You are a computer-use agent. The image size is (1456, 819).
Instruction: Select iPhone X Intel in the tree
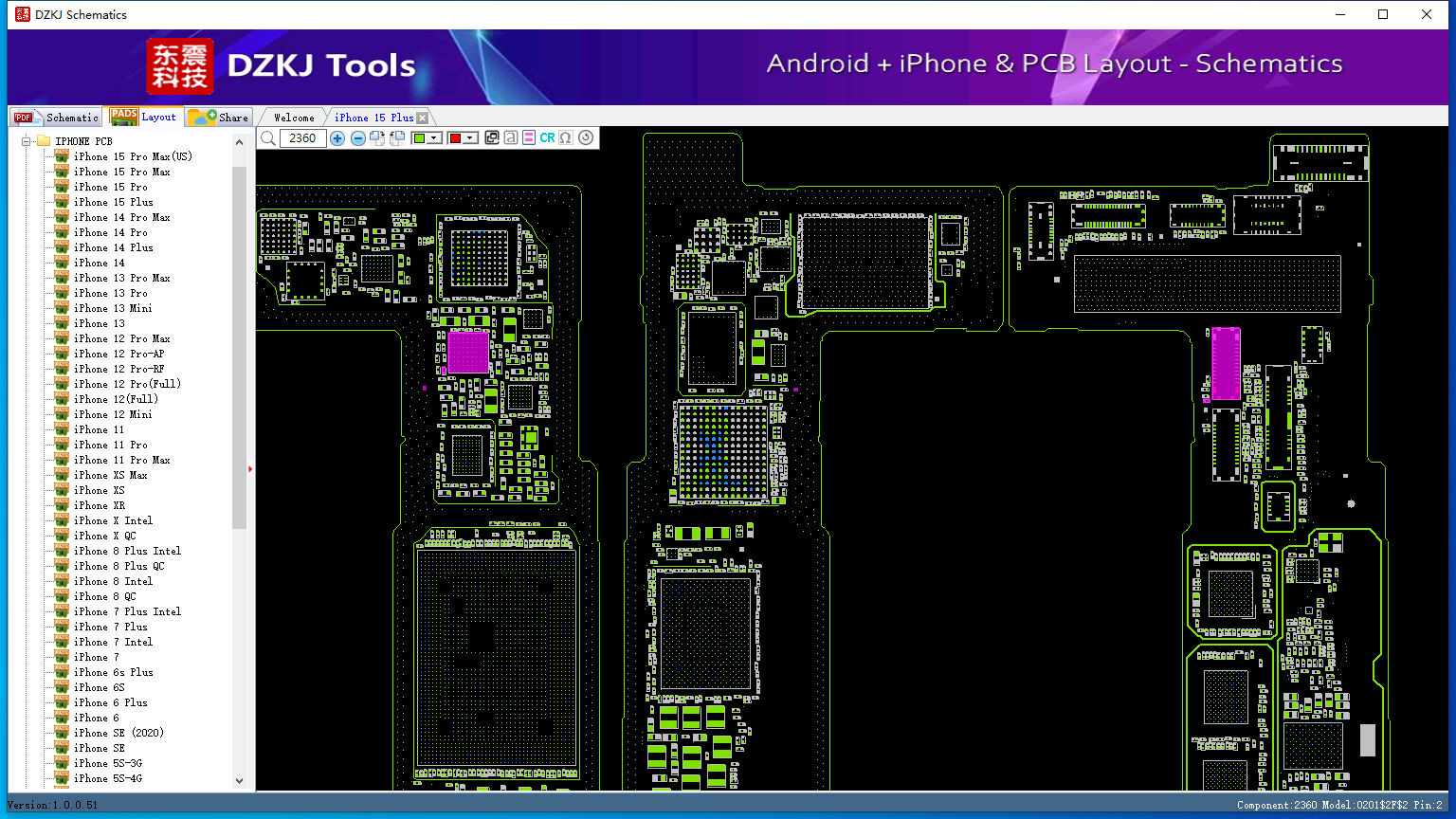pos(113,520)
